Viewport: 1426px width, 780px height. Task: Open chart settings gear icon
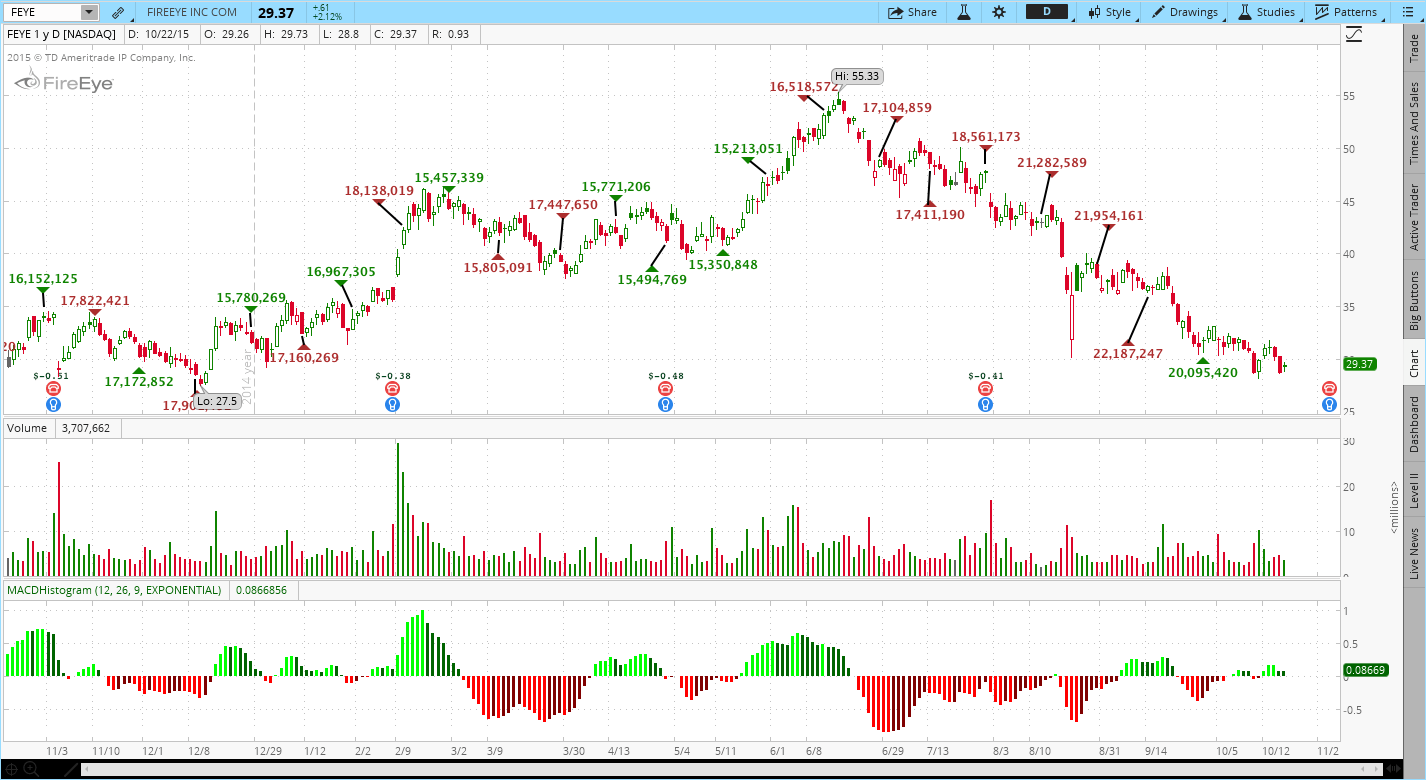pos(999,12)
